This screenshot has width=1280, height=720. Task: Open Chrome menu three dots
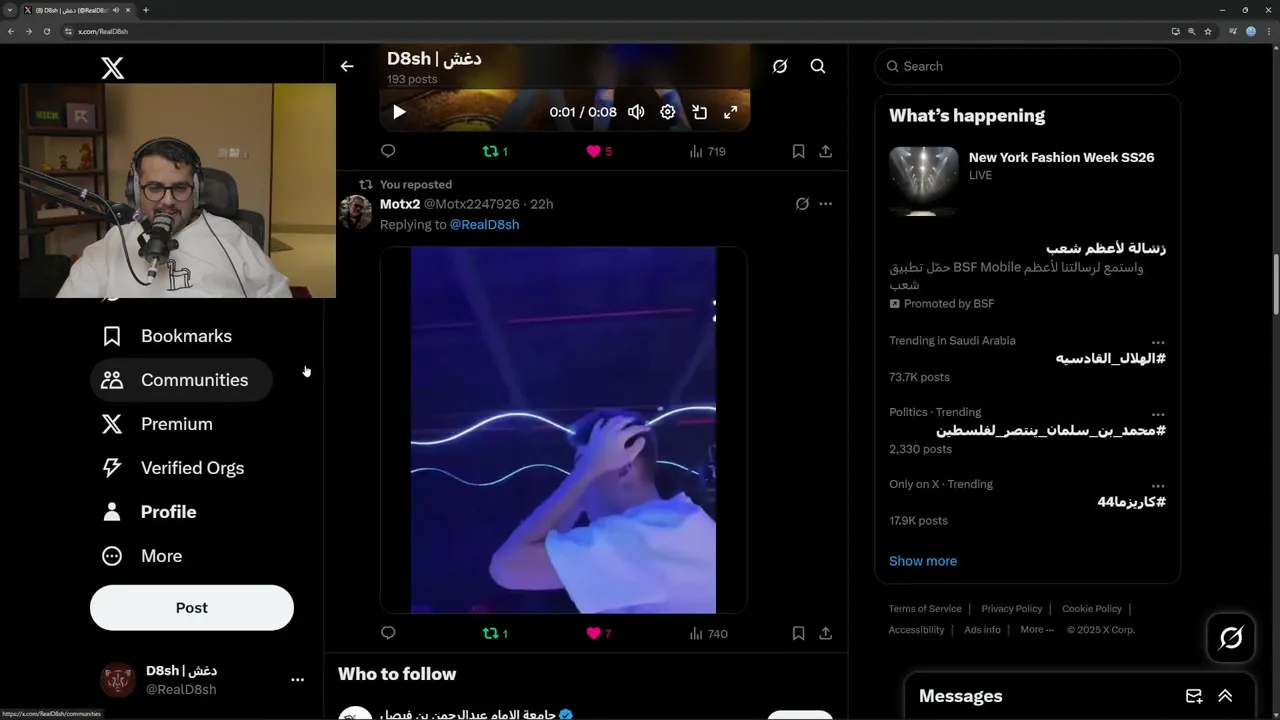1269,31
